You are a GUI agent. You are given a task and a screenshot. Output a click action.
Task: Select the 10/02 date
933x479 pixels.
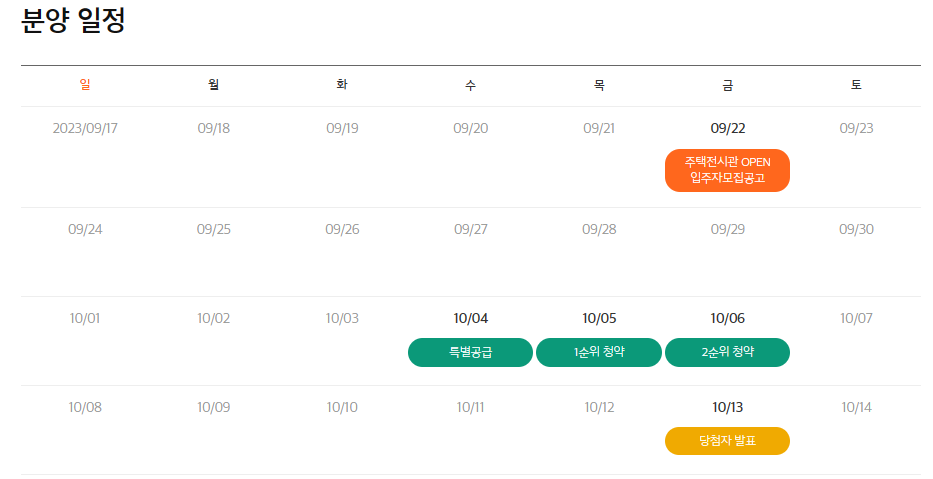tap(214, 318)
